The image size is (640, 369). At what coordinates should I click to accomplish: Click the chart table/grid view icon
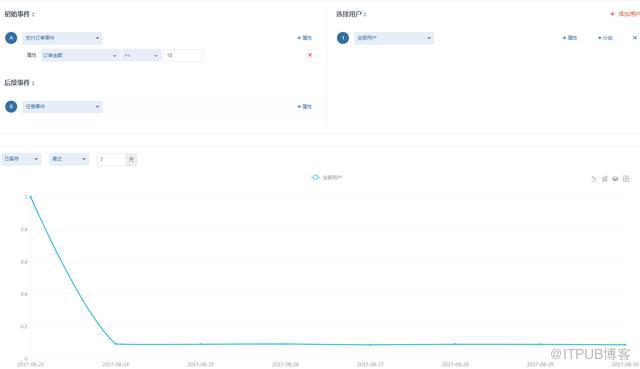tap(626, 179)
